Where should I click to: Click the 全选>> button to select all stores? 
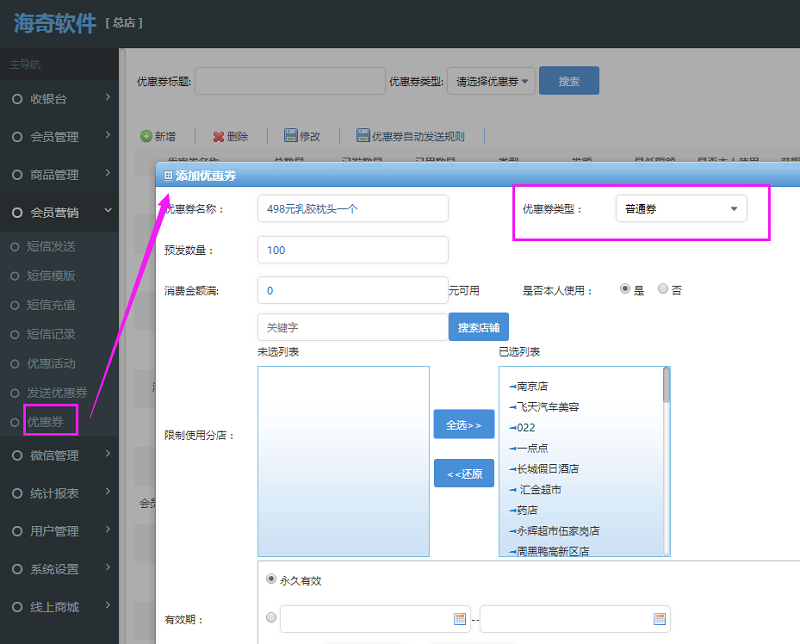point(464,423)
